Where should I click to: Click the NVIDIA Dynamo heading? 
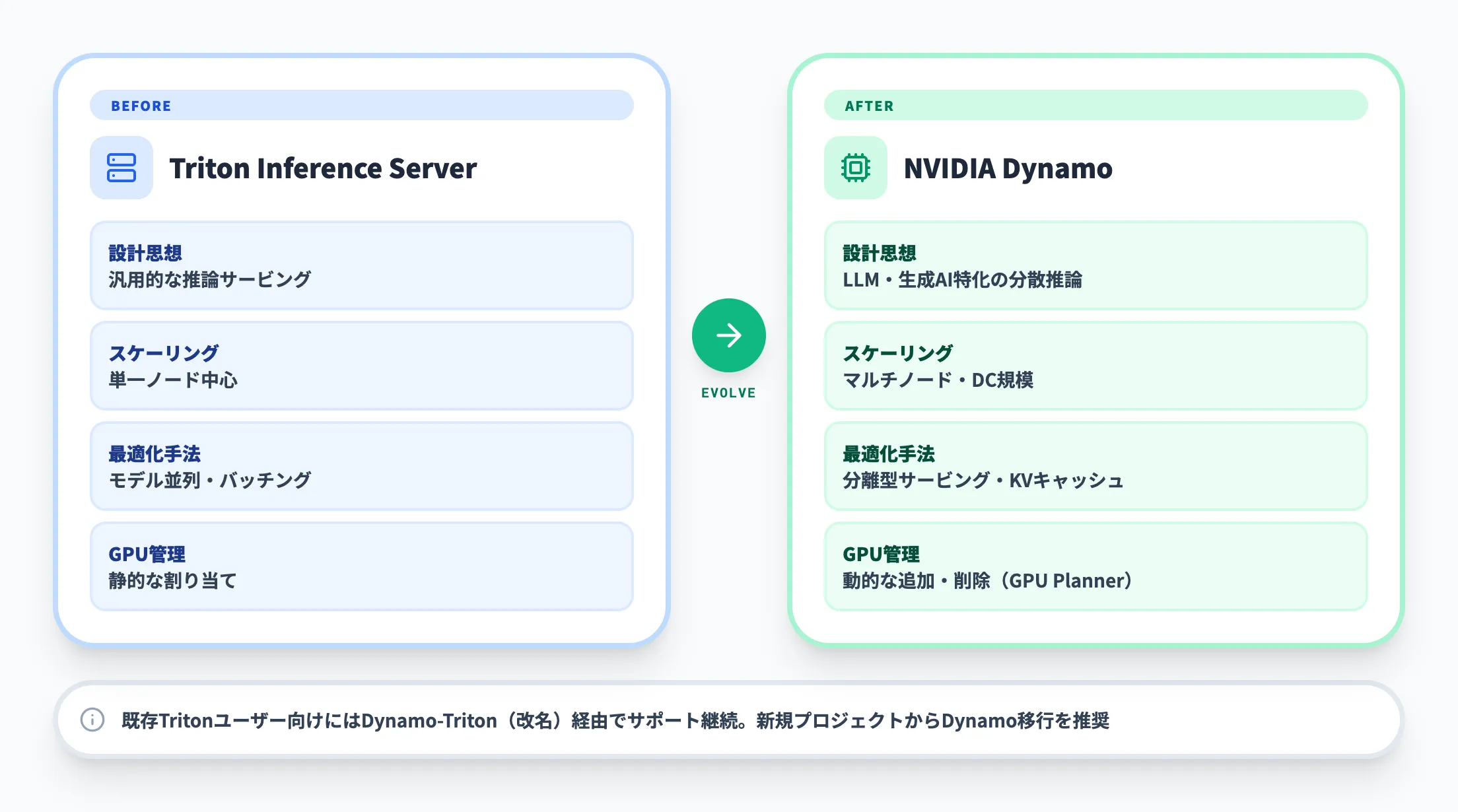pos(1008,168)
